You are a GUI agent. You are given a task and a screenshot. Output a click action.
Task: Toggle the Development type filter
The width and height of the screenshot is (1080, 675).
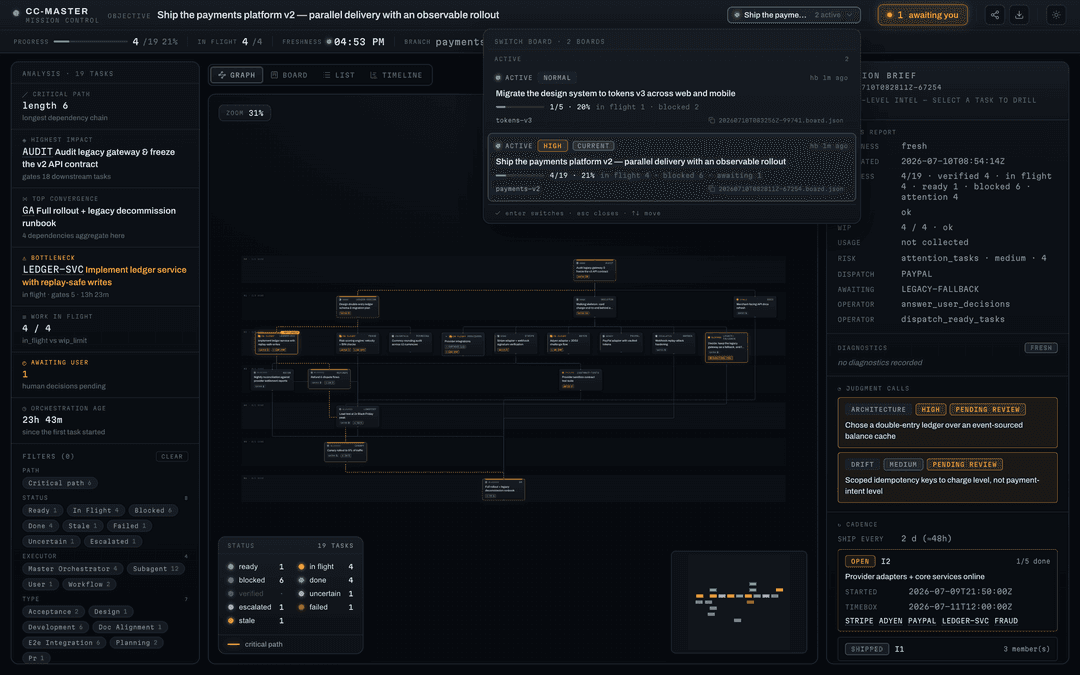(55, 627)
